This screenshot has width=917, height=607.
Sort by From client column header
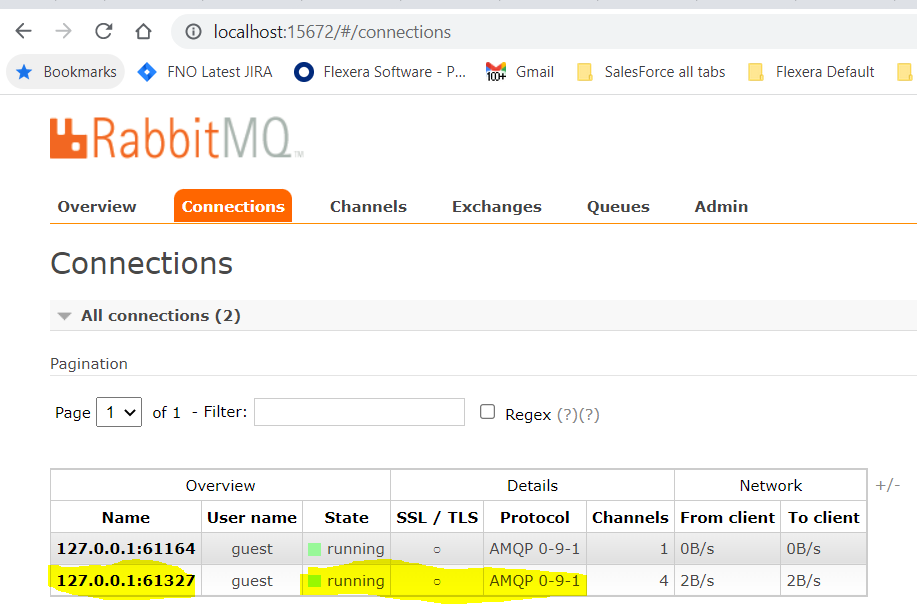tap(727, 518)
